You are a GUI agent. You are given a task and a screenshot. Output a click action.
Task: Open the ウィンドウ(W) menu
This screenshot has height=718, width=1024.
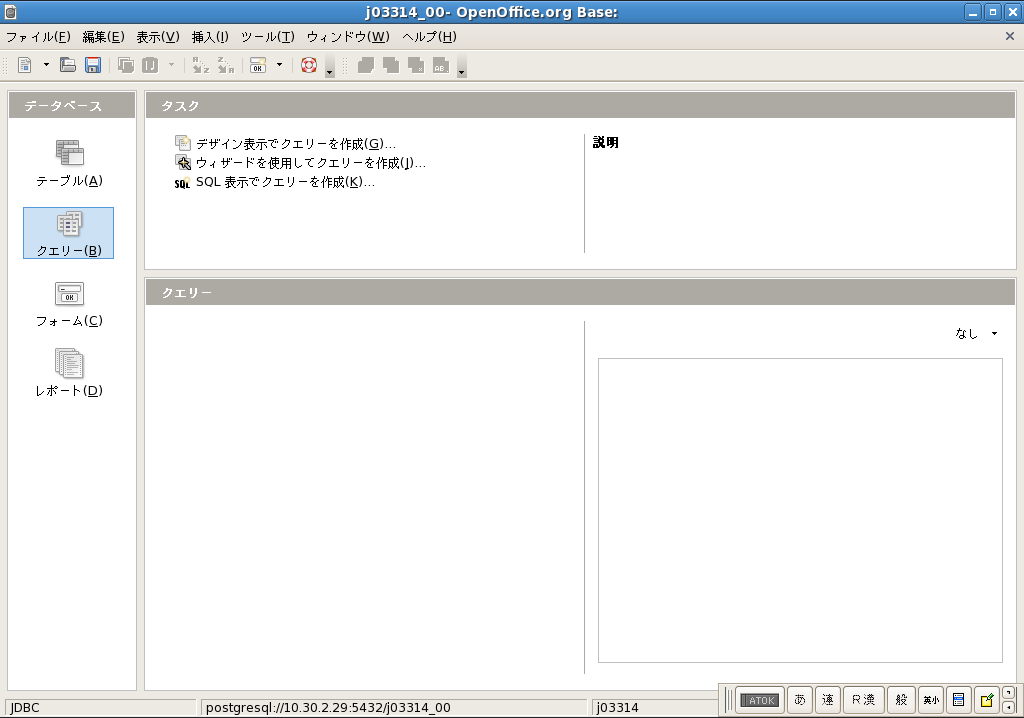pyautogui.click(x=348, y=37)
